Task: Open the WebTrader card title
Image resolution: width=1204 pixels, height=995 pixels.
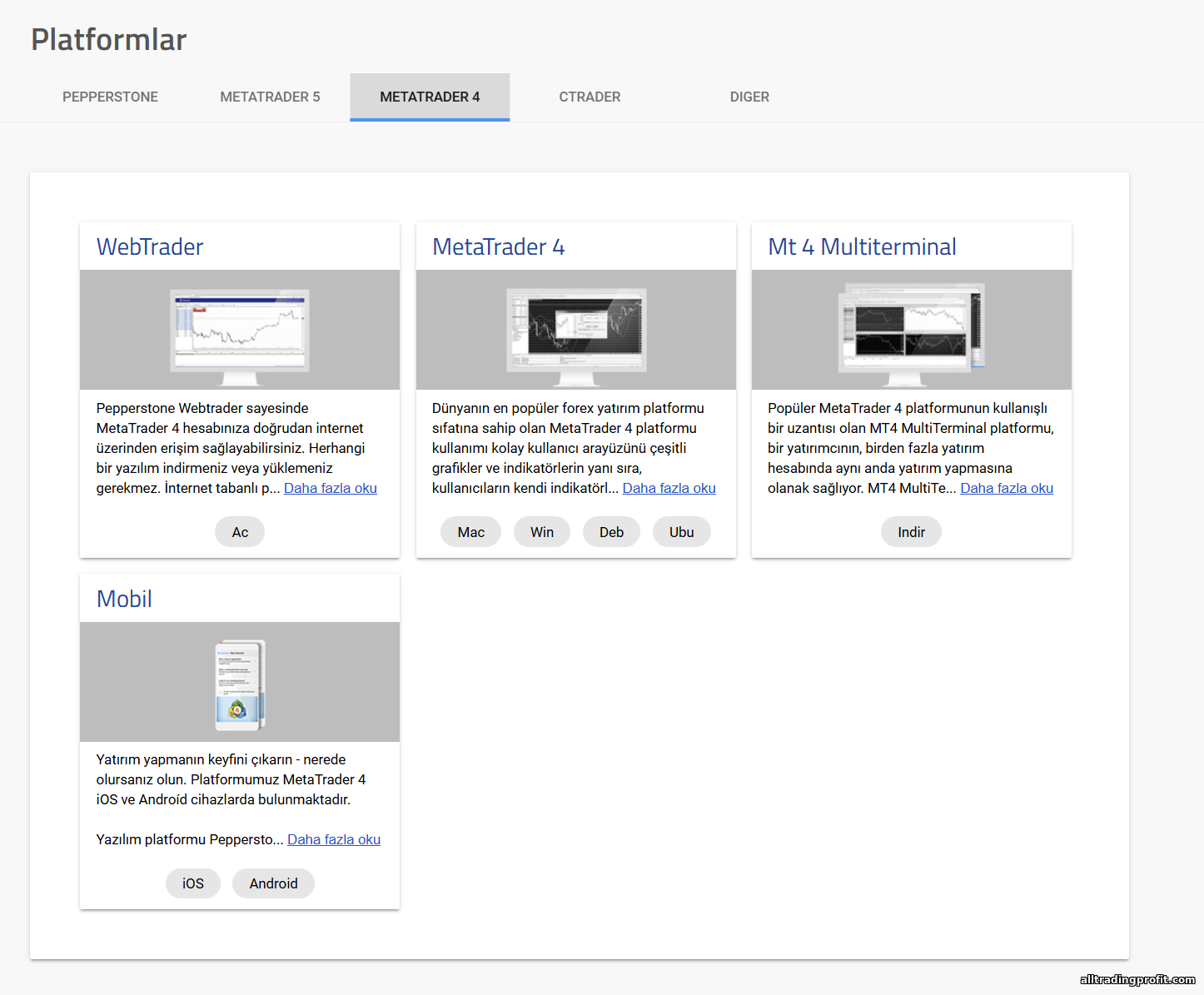Action: (x=150, y=246)
